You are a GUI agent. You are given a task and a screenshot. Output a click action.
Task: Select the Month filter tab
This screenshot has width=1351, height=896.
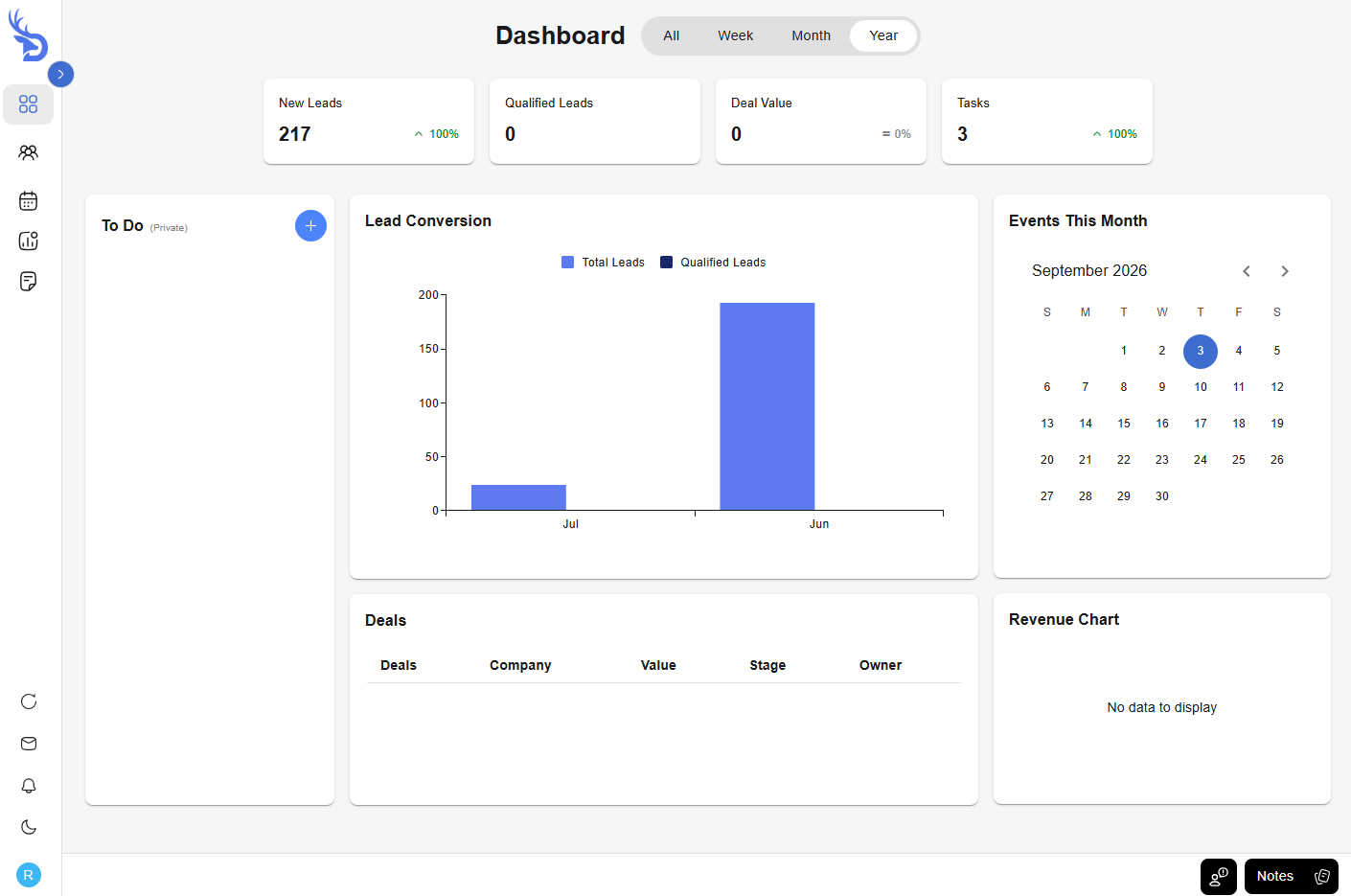click(x=811, y=35)
